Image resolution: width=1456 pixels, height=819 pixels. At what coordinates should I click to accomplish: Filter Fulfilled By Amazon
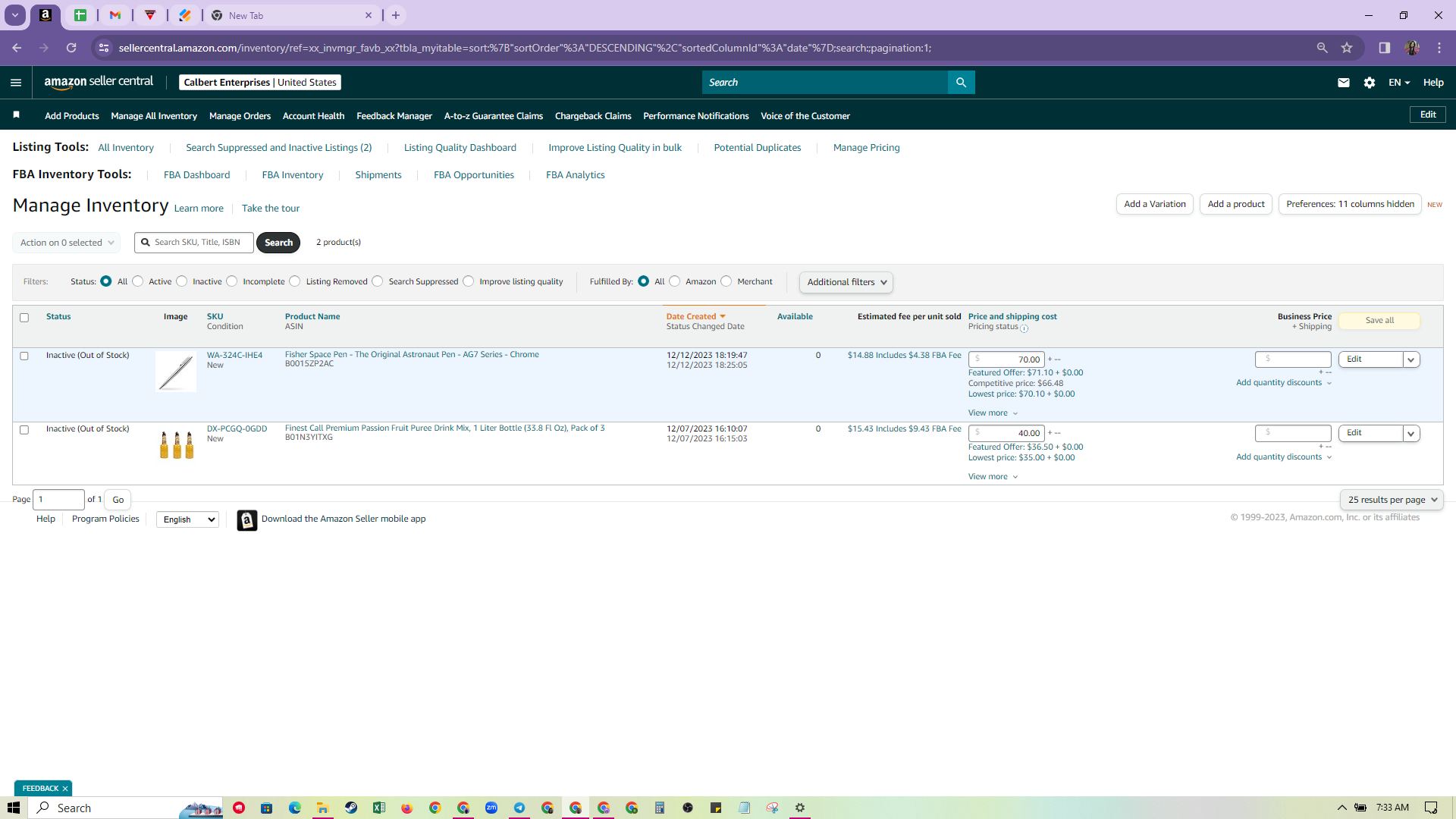675,281
